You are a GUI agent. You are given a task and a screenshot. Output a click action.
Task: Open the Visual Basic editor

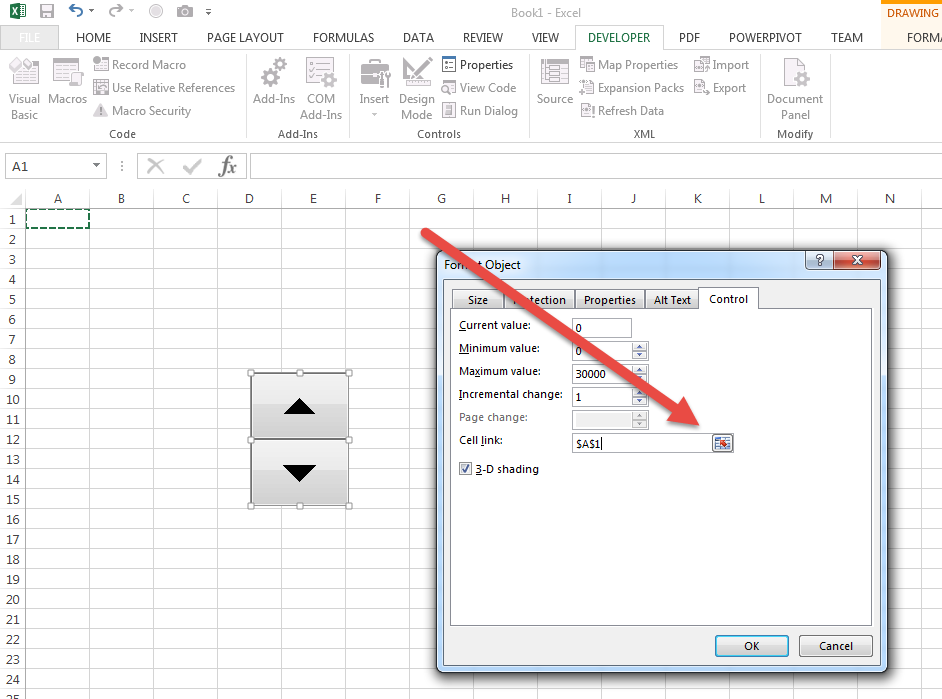coord(24,87)
